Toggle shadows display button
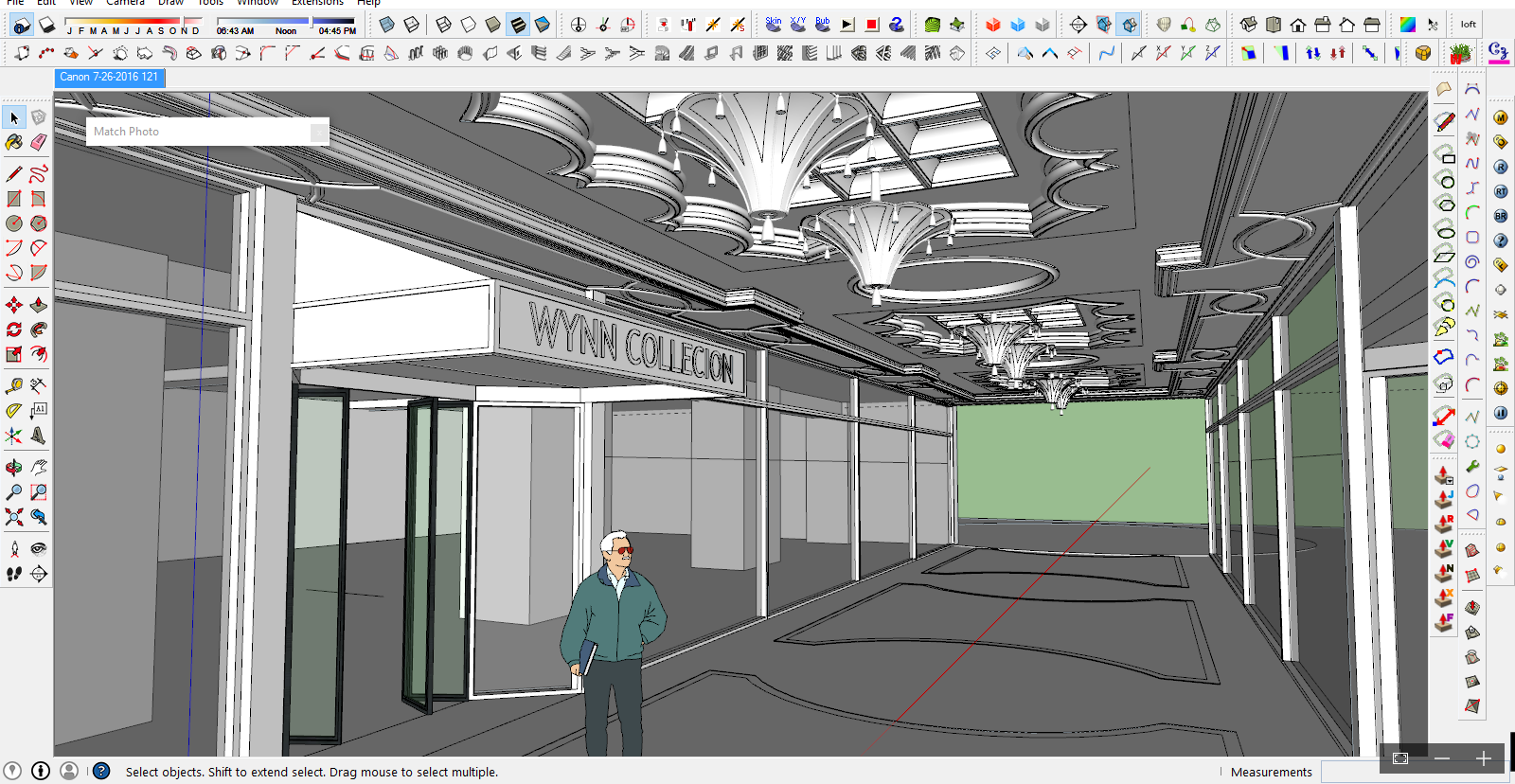1515x784 pixels. 45,25
